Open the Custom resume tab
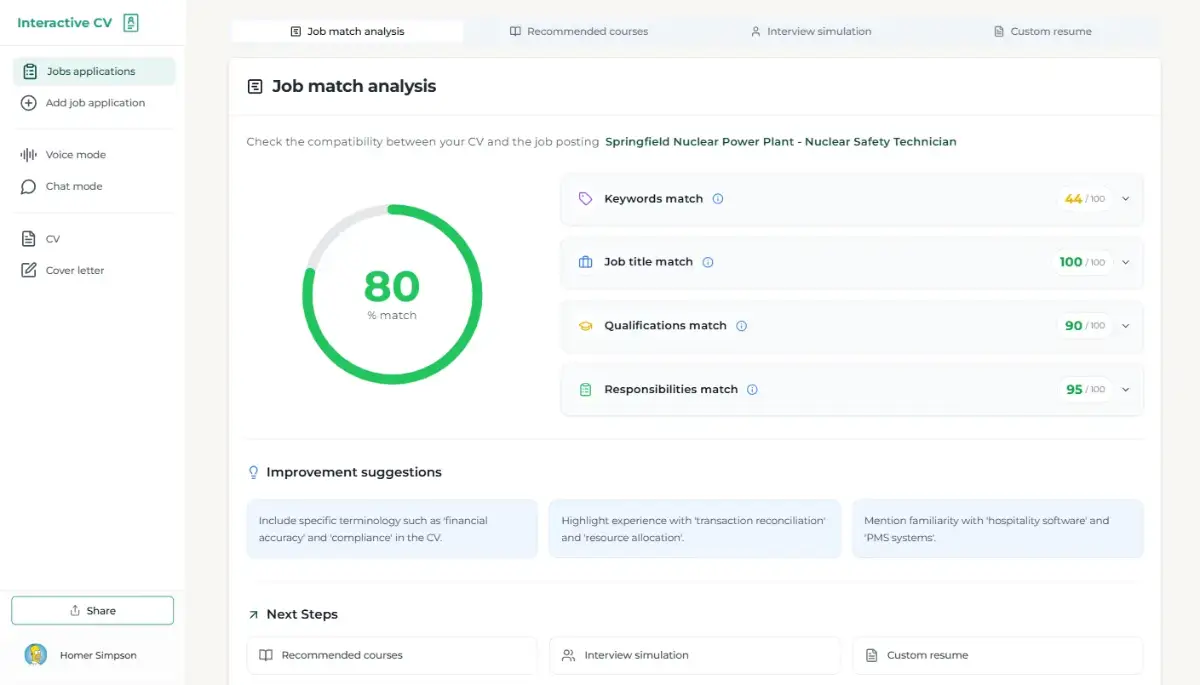Viewport: 1200px width, 685px height. point(1042,31)
